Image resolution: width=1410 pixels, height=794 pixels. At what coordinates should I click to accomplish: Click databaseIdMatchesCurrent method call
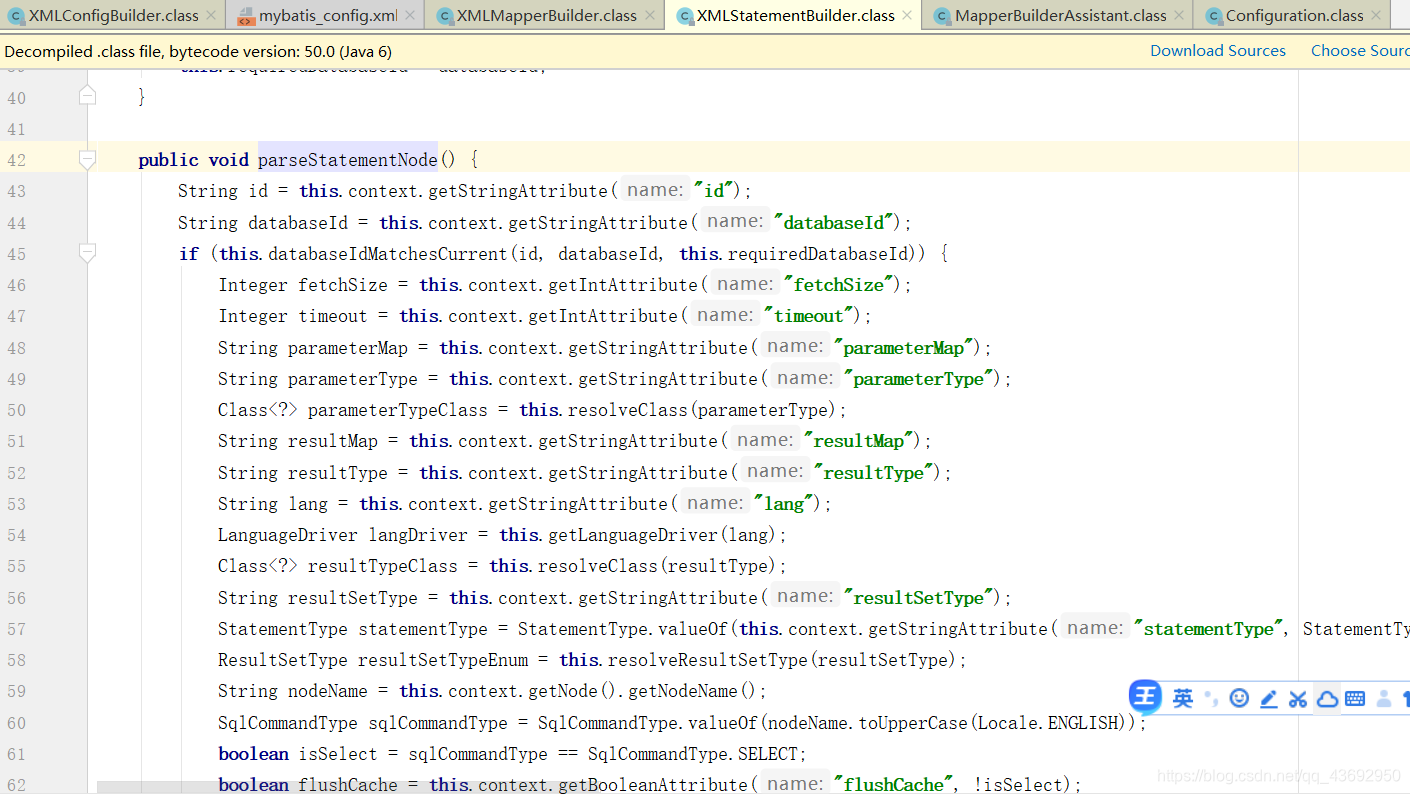click(387, 253)
